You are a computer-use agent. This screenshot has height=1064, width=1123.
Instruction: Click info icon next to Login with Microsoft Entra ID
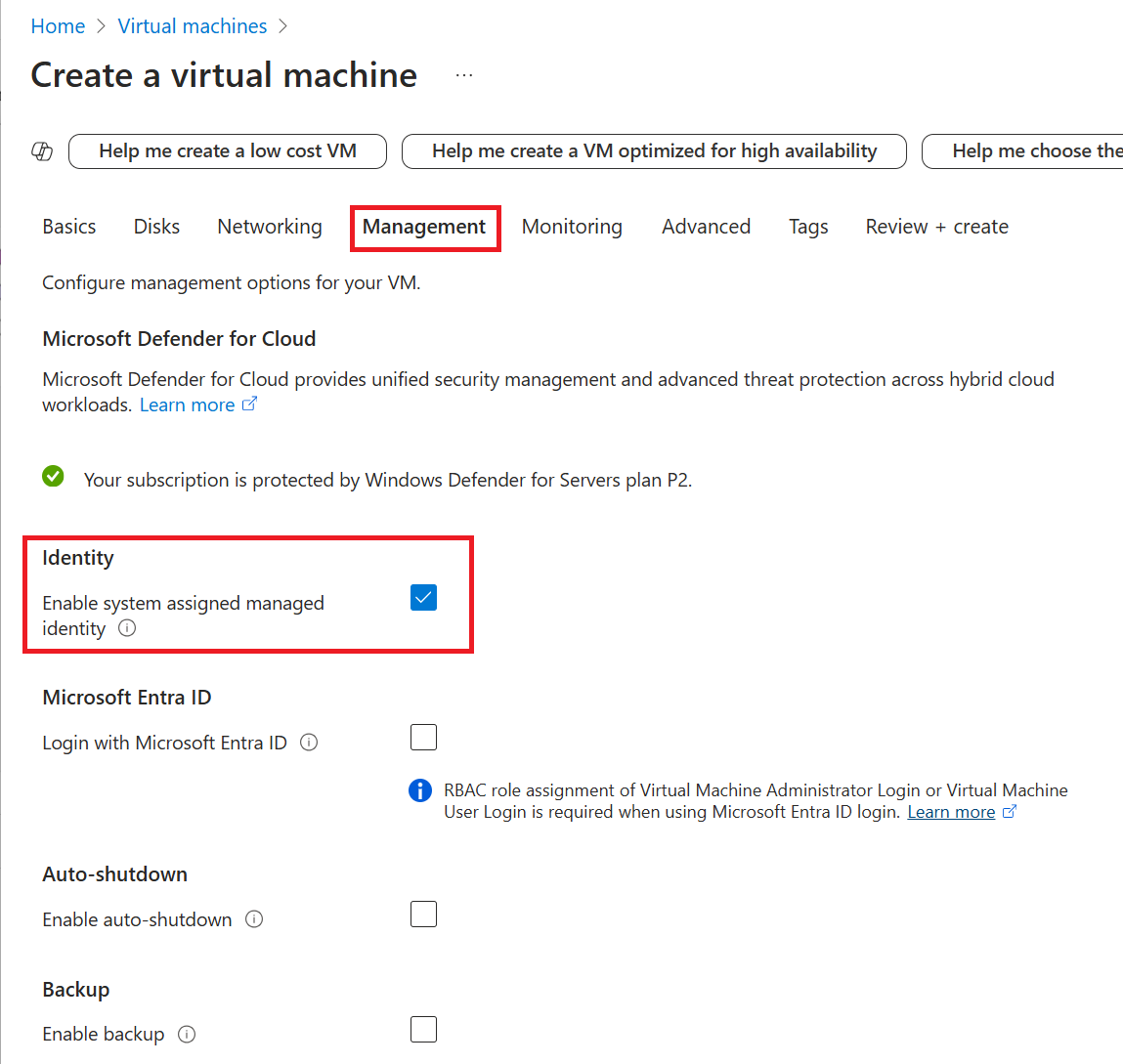(309, 743)
